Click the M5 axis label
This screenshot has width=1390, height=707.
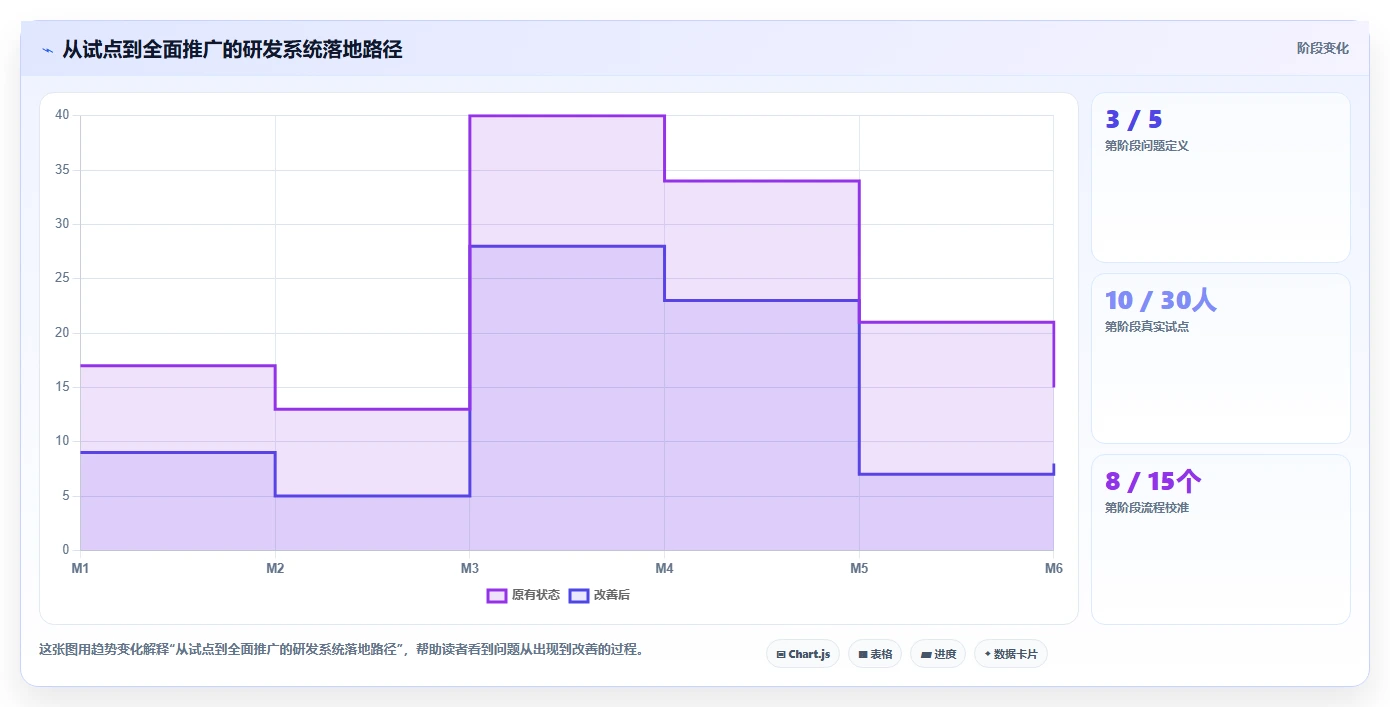859,569
